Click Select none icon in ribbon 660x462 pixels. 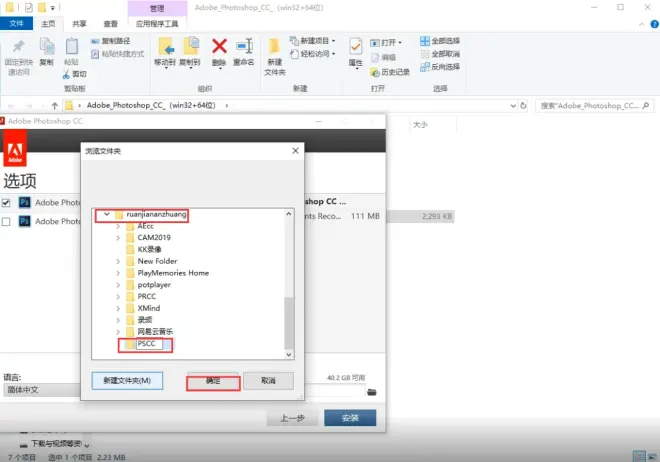(425, 54)
